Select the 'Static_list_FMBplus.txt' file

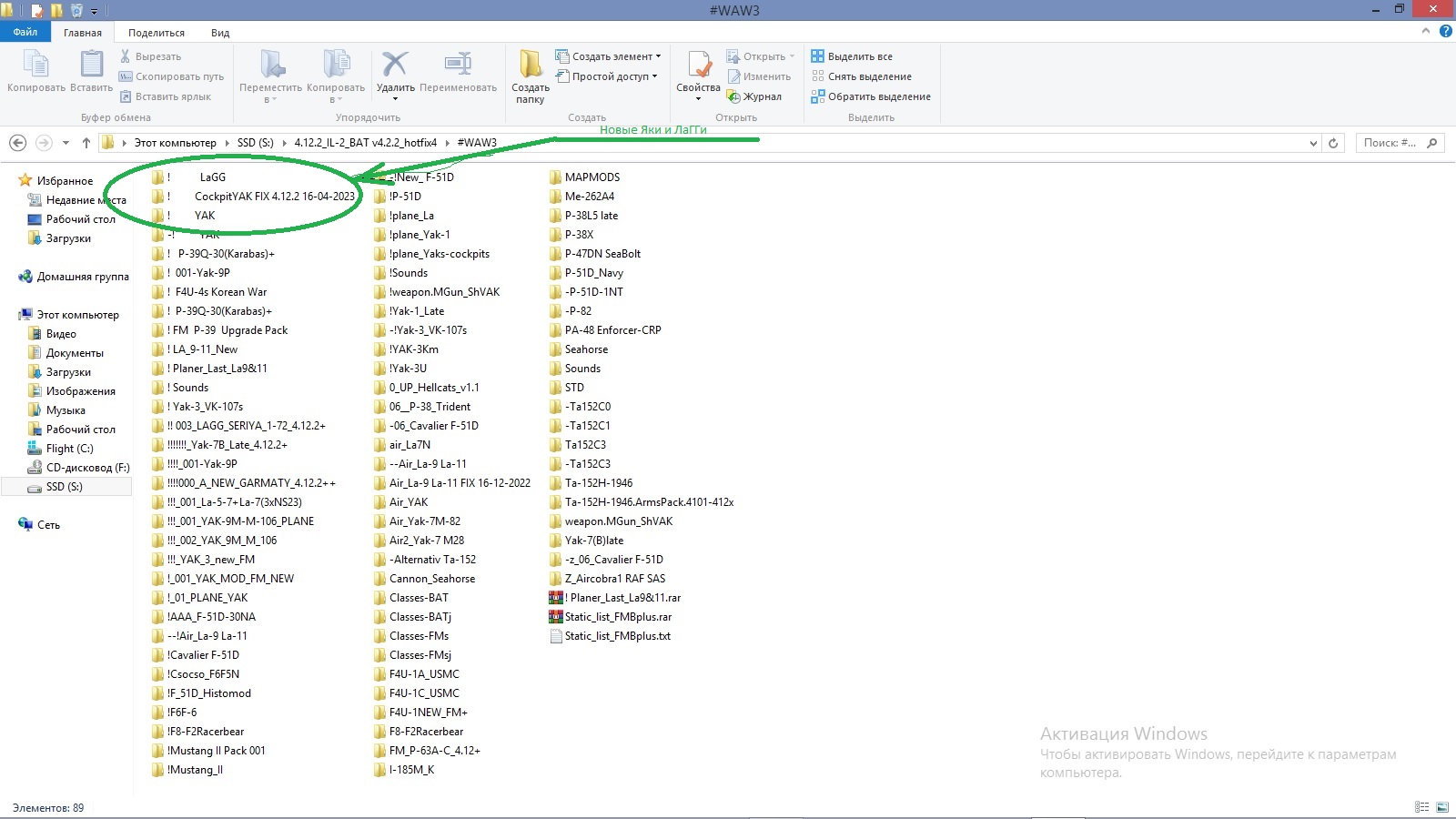(610, 636)
